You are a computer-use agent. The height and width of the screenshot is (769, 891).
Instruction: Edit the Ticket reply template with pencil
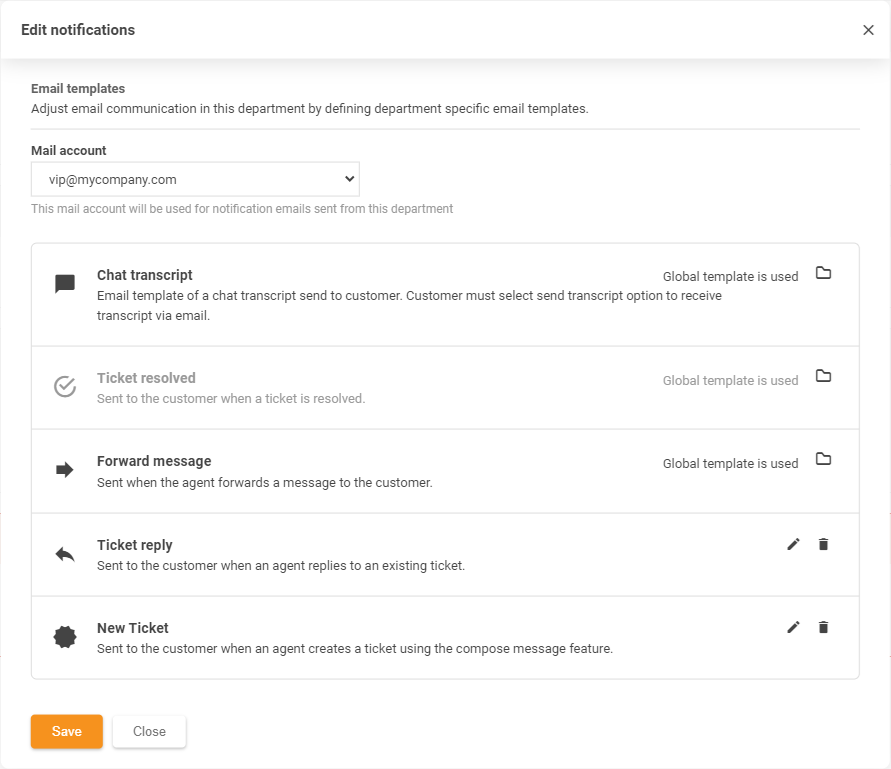click(793, 544)
